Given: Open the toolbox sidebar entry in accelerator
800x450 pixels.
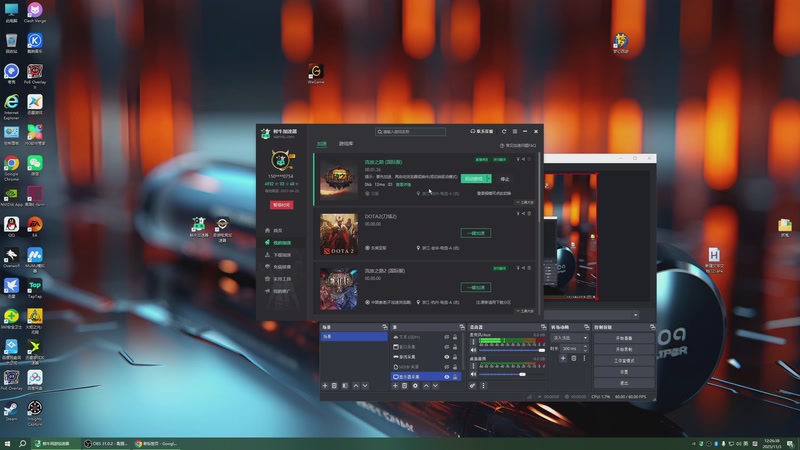Looking at the screenshot, I should [x=278, y=279].
